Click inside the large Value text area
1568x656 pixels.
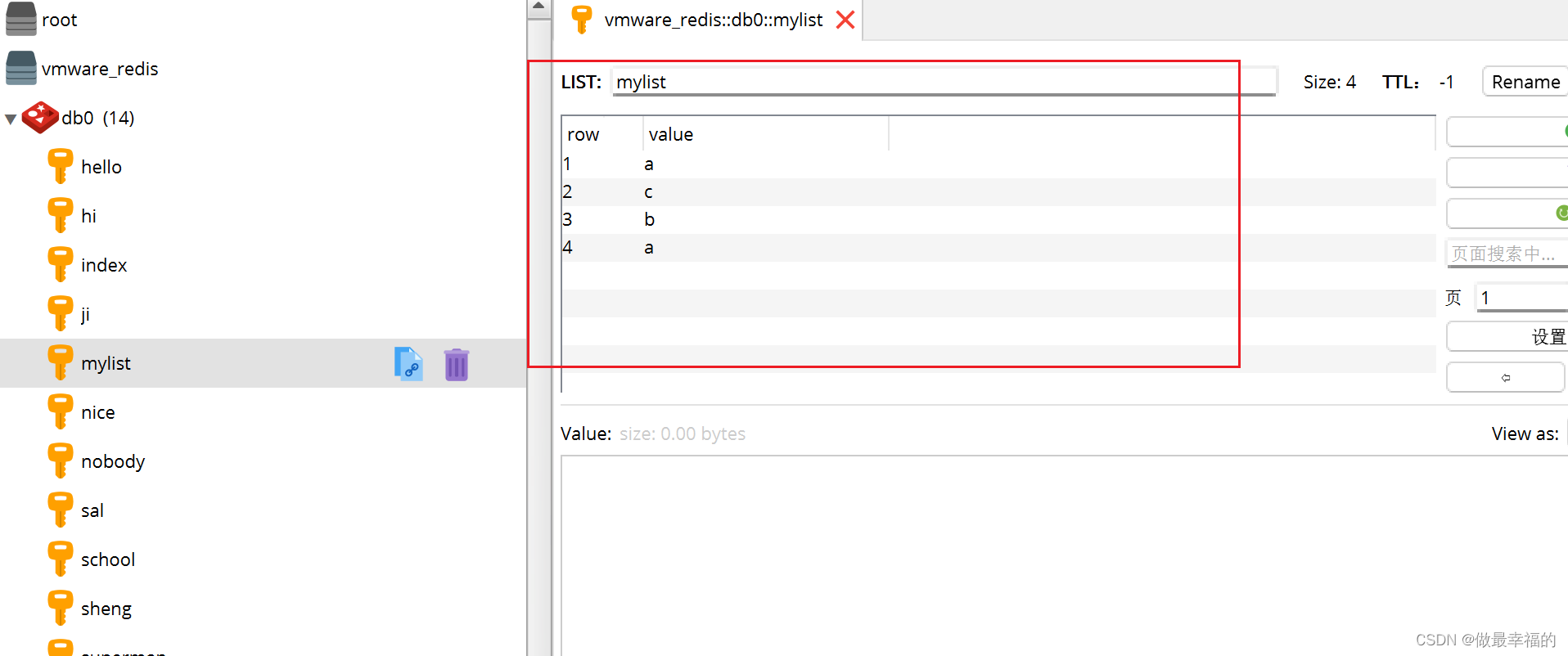[1064, 555]
